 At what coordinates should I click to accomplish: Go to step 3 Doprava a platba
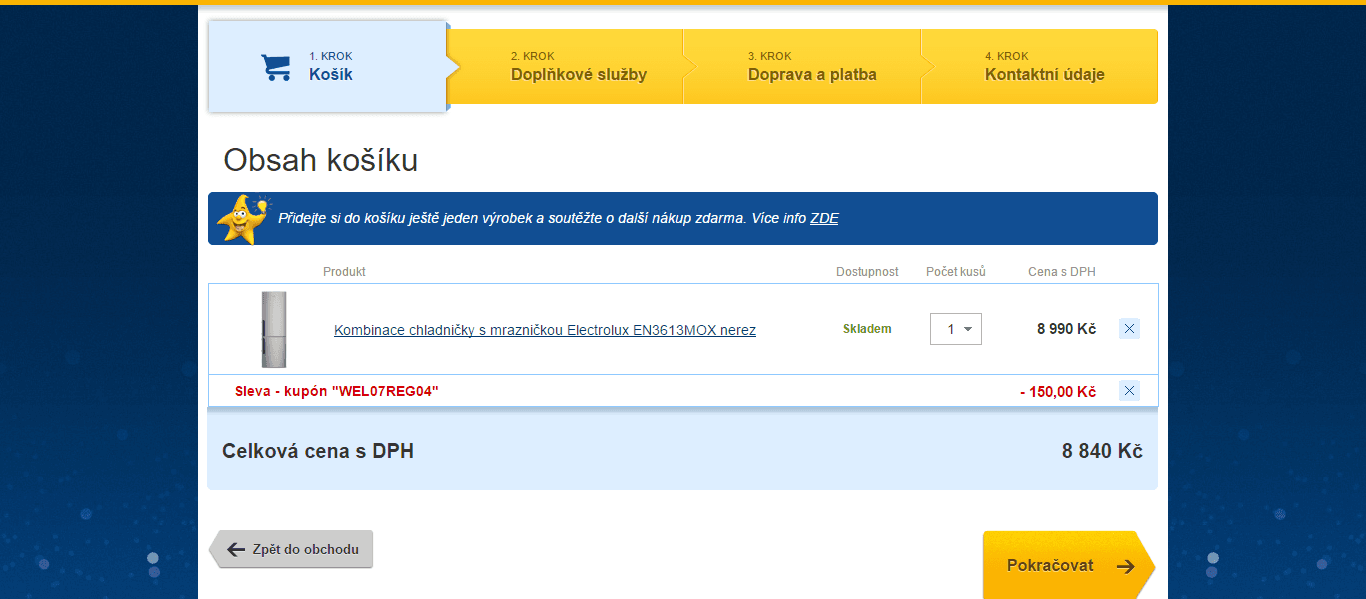(x=811, y=67)
